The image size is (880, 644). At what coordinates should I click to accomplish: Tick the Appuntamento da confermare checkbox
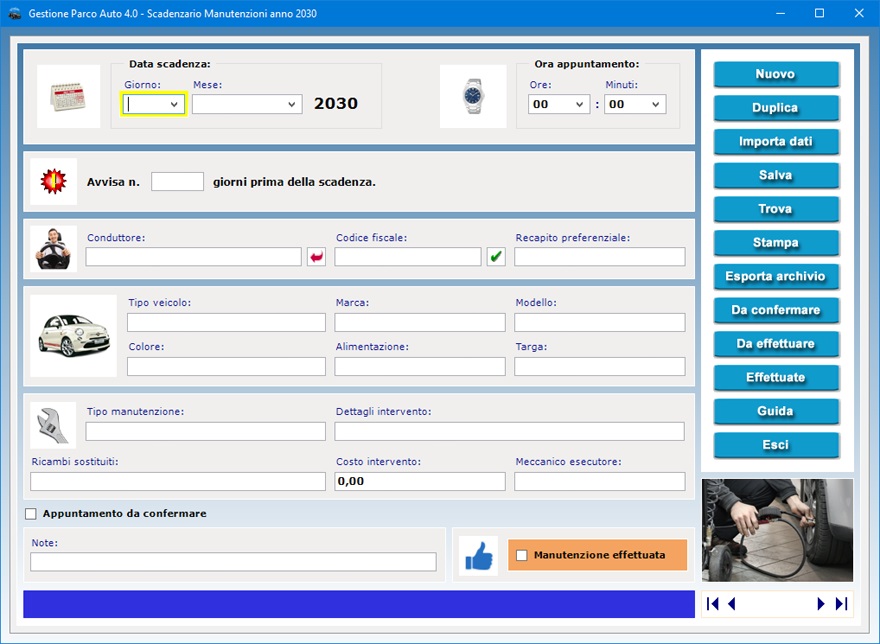(x=31, y=514)
